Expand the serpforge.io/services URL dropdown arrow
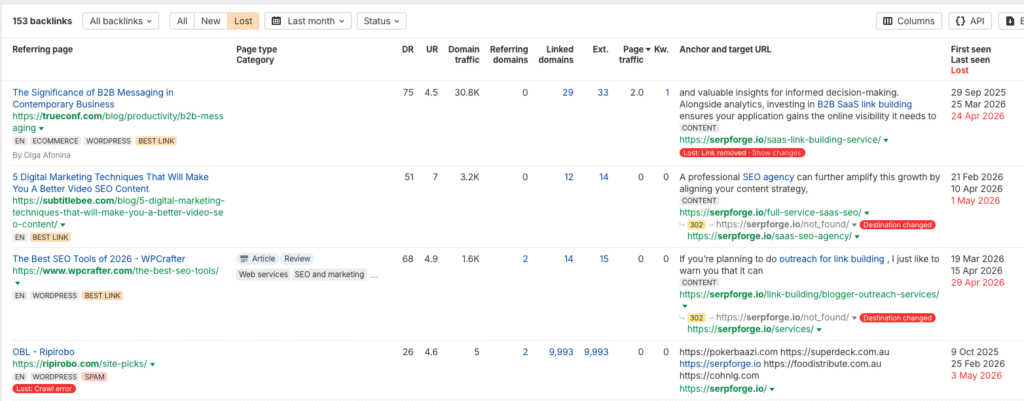Image resolution: width=1024 pixels, height=401 pixels. [x=818, y=330]
